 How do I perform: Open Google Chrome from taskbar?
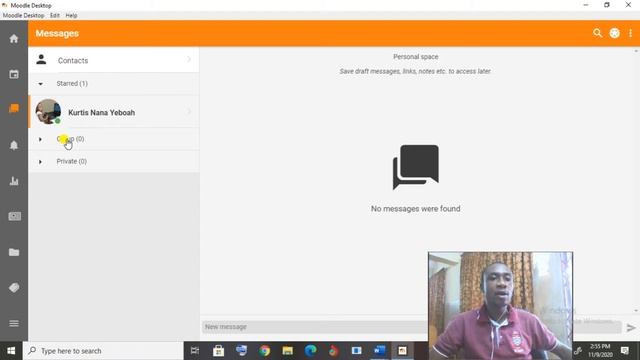(264, 351)
